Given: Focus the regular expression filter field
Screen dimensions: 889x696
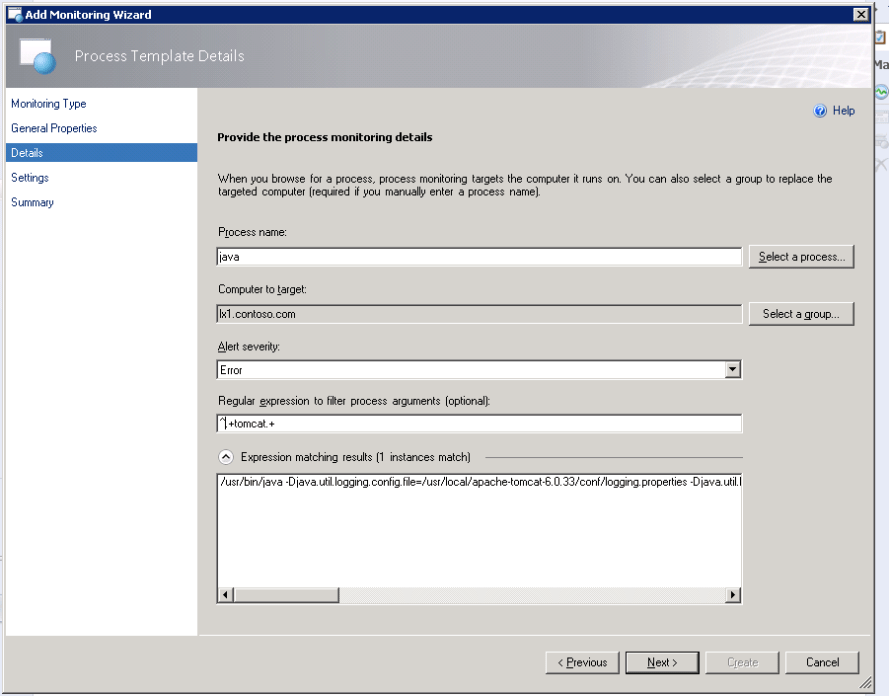Looking at the screenshot, I should (x=480, y=424).
